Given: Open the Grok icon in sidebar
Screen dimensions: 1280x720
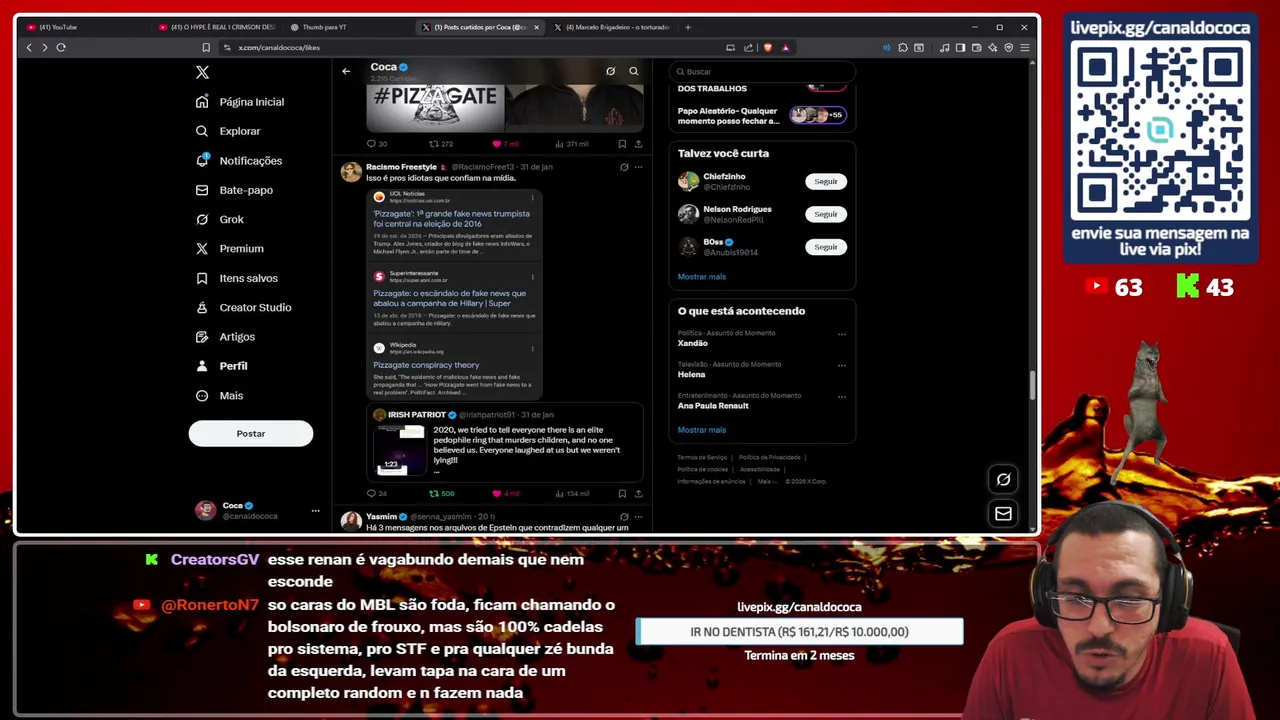Looking at the screenshot, I should point(202,219).
